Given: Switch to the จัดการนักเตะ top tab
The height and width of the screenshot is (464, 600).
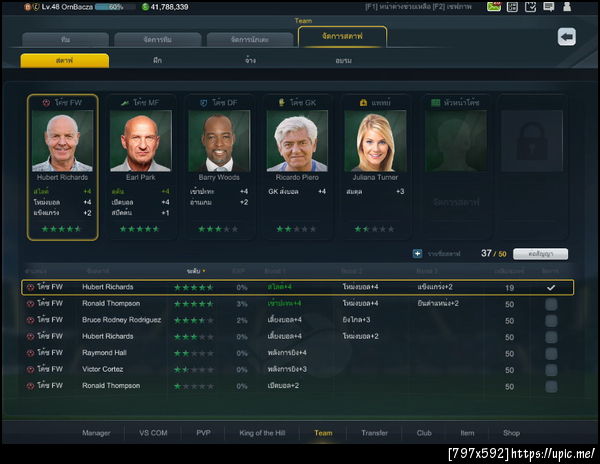Looking at the screenshot, I should coord(250,40).
